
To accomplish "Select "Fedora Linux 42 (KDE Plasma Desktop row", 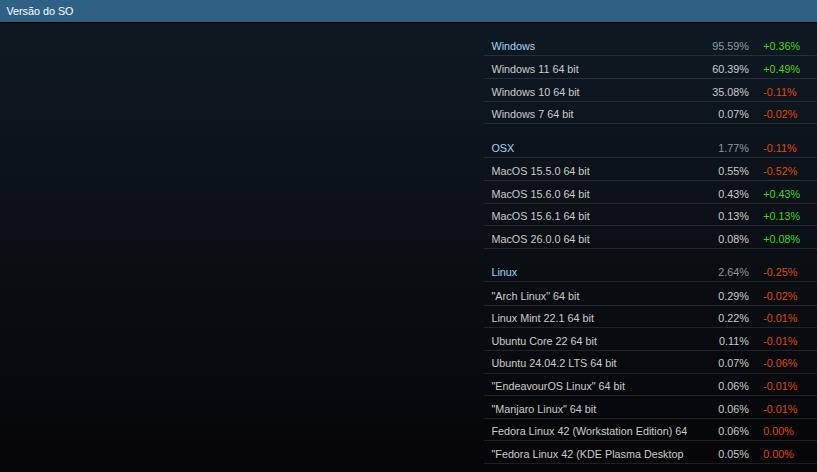I will pyautogui.click(x=650, y=454).
